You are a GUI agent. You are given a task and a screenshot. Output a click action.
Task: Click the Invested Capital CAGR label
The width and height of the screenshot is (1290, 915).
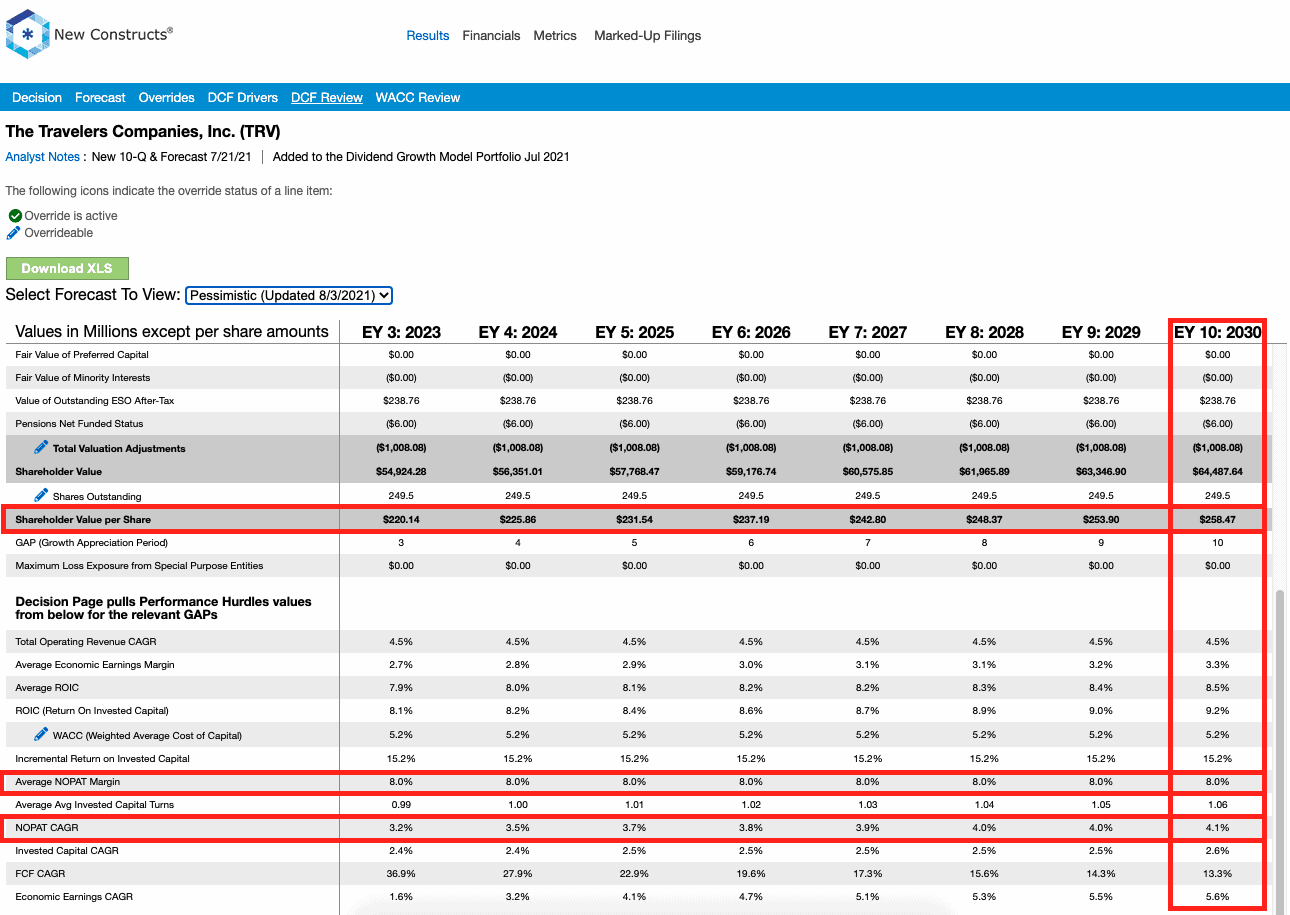click(69, 851)
